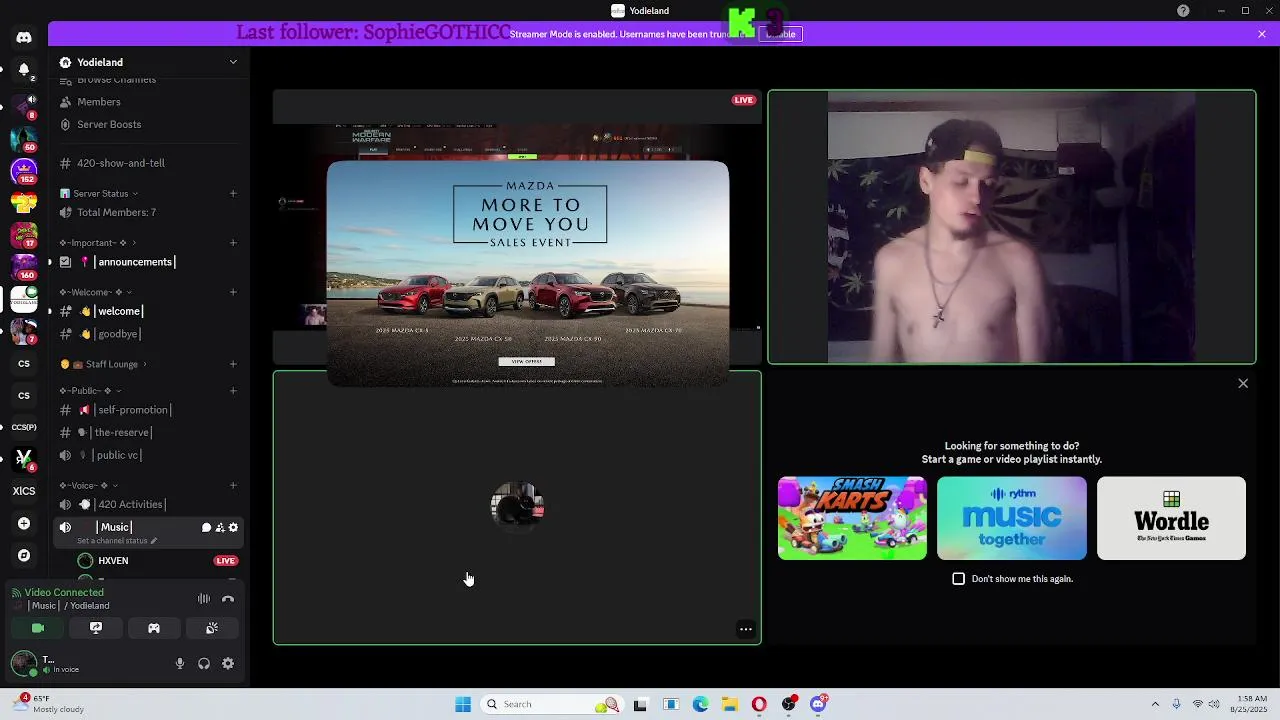Select the XICS server icon
This screenshot has width=1280, height=720.
click(24, 491)
